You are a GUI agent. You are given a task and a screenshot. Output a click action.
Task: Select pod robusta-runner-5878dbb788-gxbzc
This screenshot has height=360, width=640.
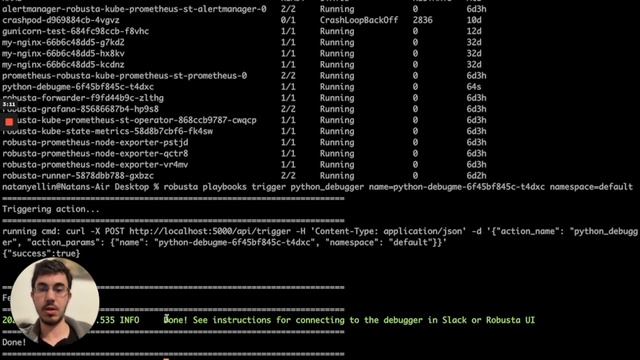[78, 176]
